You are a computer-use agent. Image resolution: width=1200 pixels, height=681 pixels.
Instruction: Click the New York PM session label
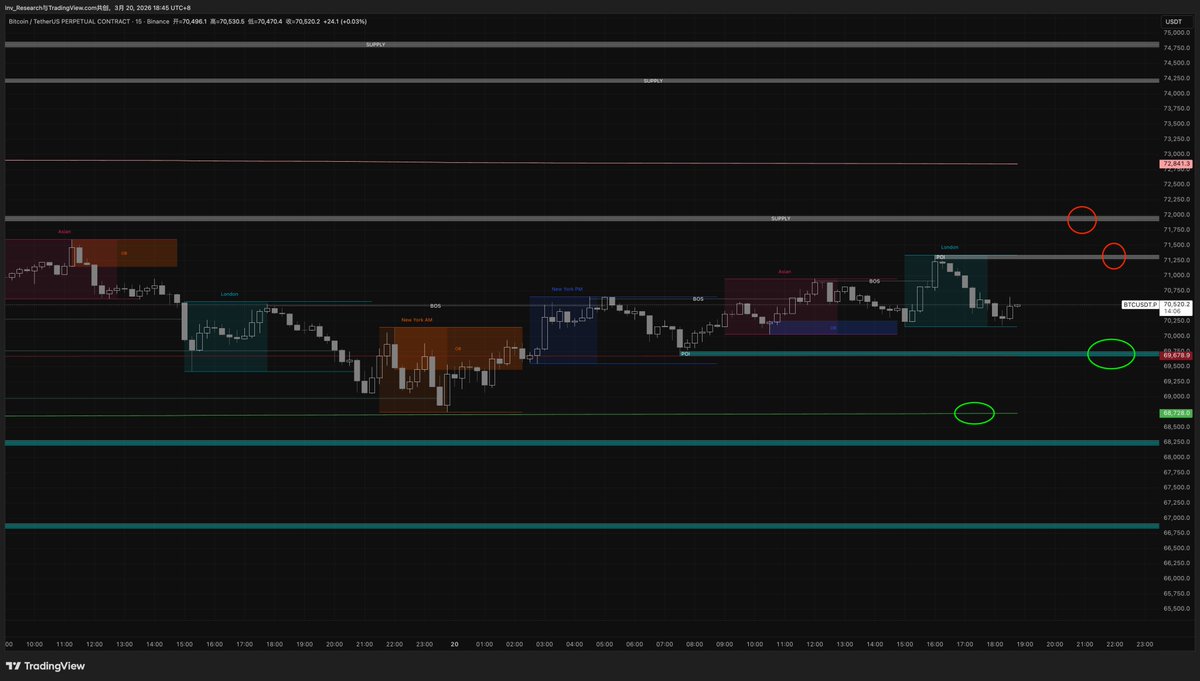tap(567, 289)
